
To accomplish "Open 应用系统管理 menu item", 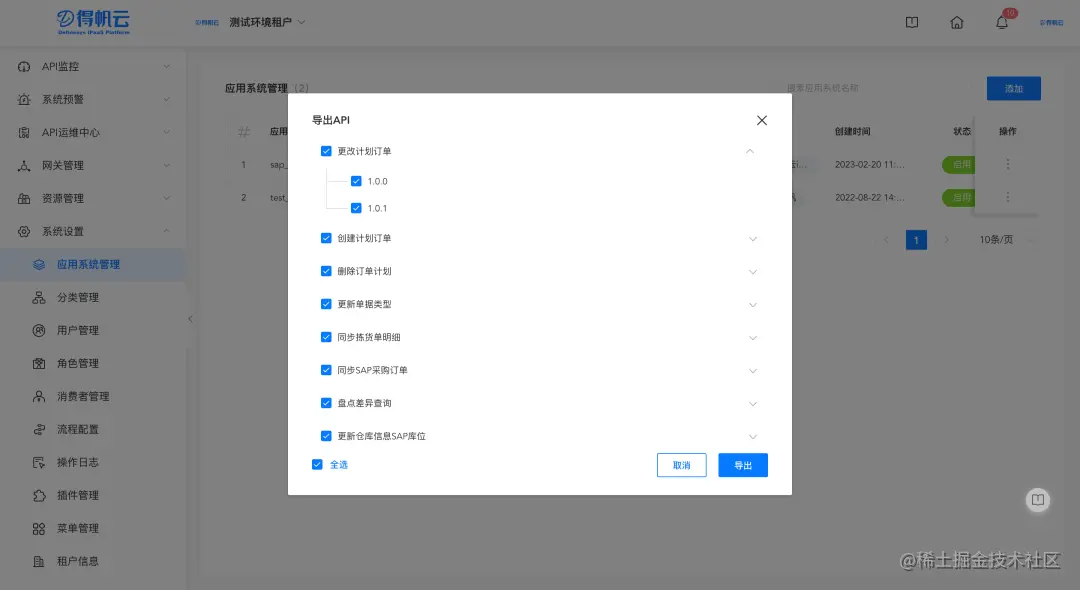I will [92, 265].
